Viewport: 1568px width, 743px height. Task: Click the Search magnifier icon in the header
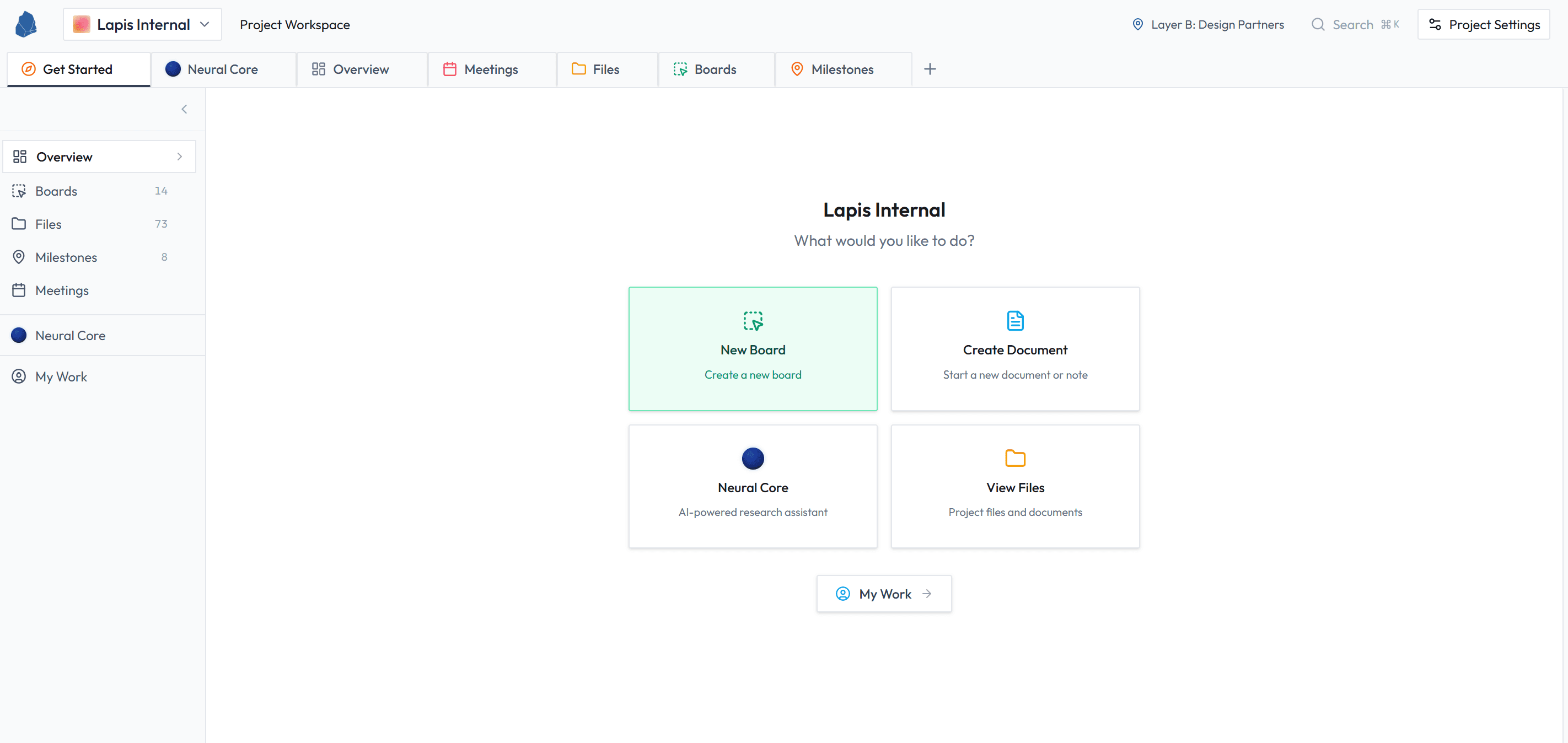(1317, 24)
